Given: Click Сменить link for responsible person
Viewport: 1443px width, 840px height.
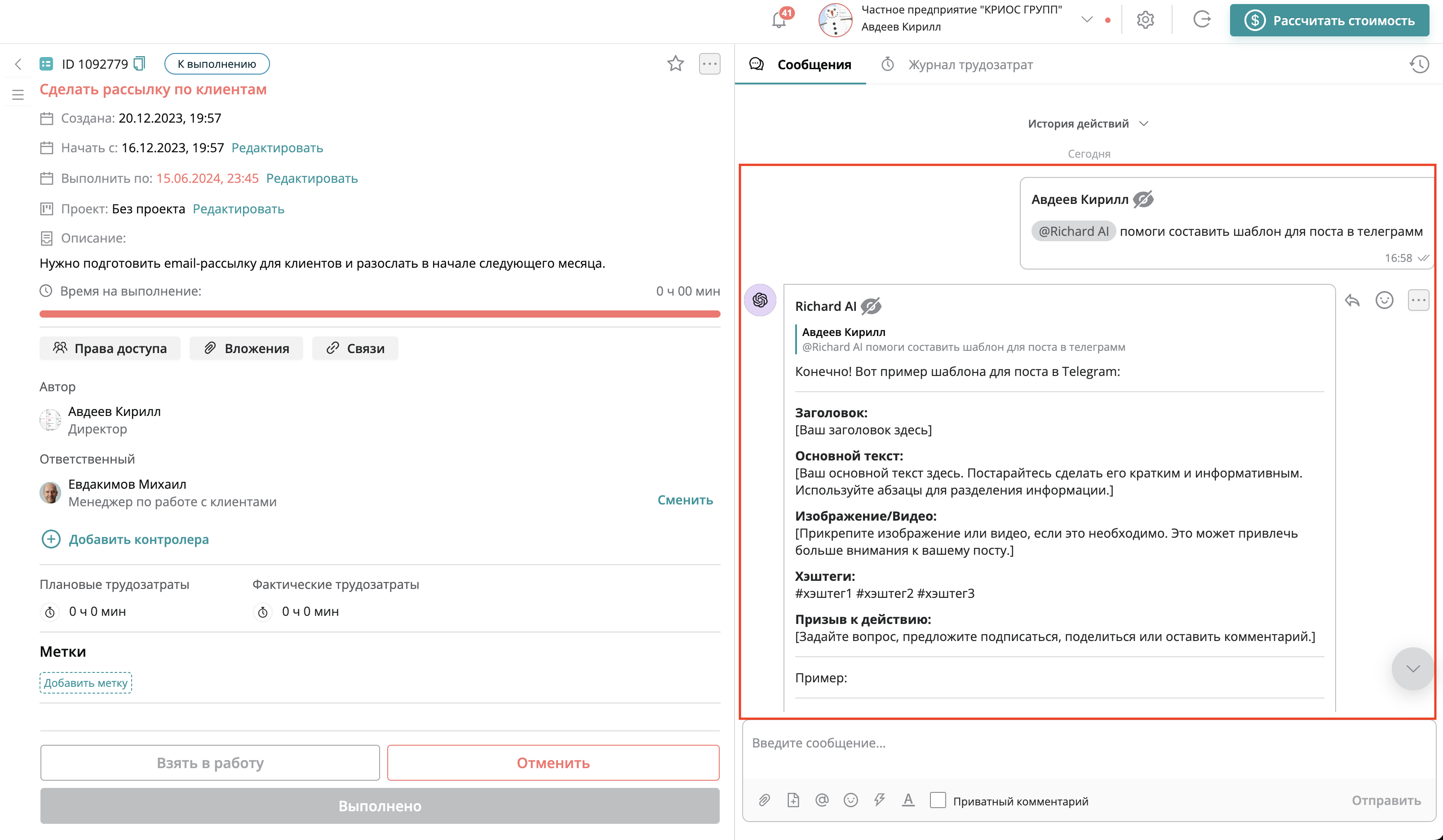Looking at the screenshot, I should (685, 500).
